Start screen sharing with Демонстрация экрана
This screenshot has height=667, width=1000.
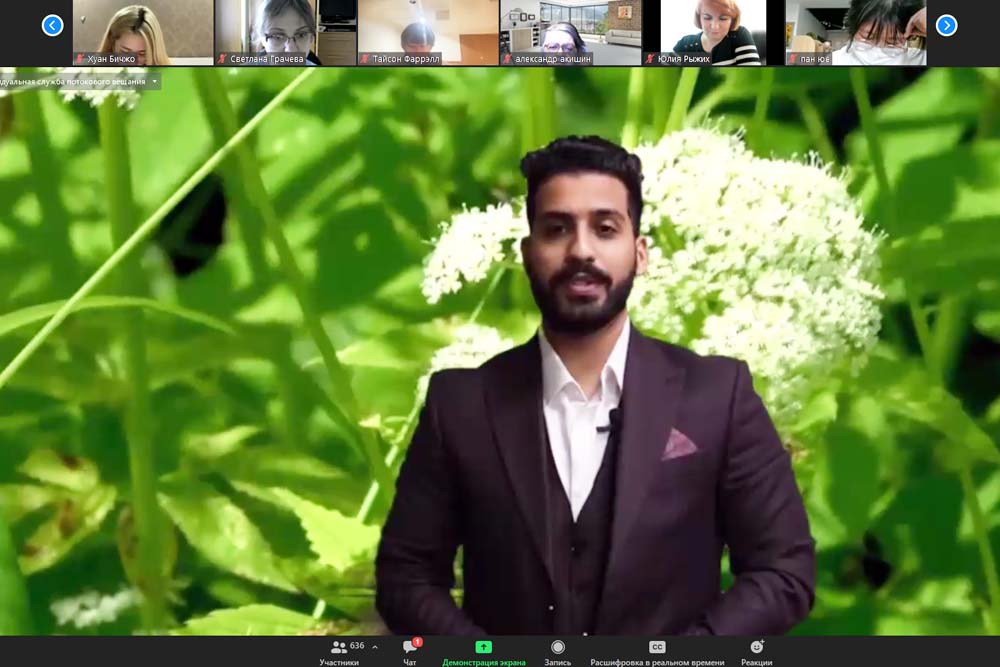point(484,650)
